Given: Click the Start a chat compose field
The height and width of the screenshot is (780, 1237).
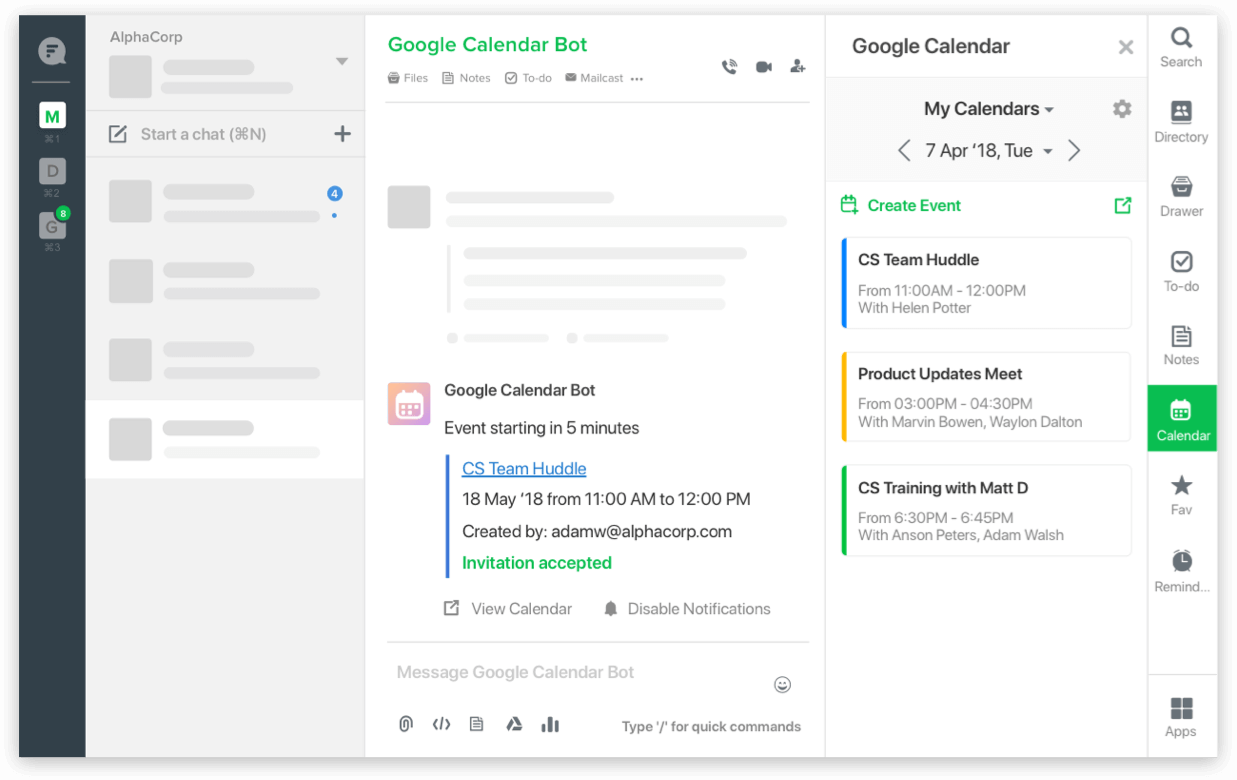Looking at the screenshot, I should (203, 134).
